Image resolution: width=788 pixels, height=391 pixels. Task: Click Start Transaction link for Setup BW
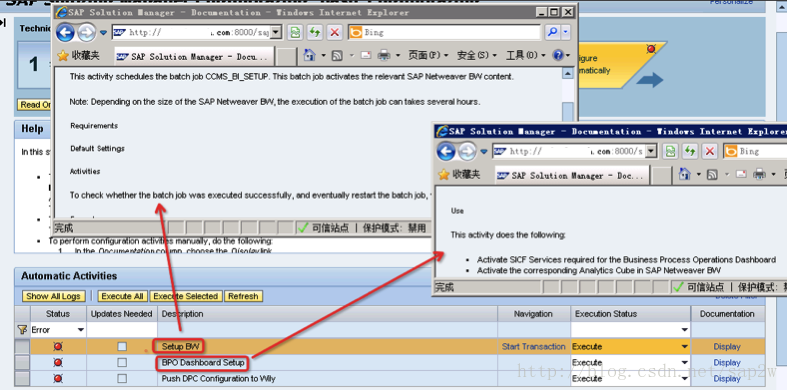click(533, 346)
